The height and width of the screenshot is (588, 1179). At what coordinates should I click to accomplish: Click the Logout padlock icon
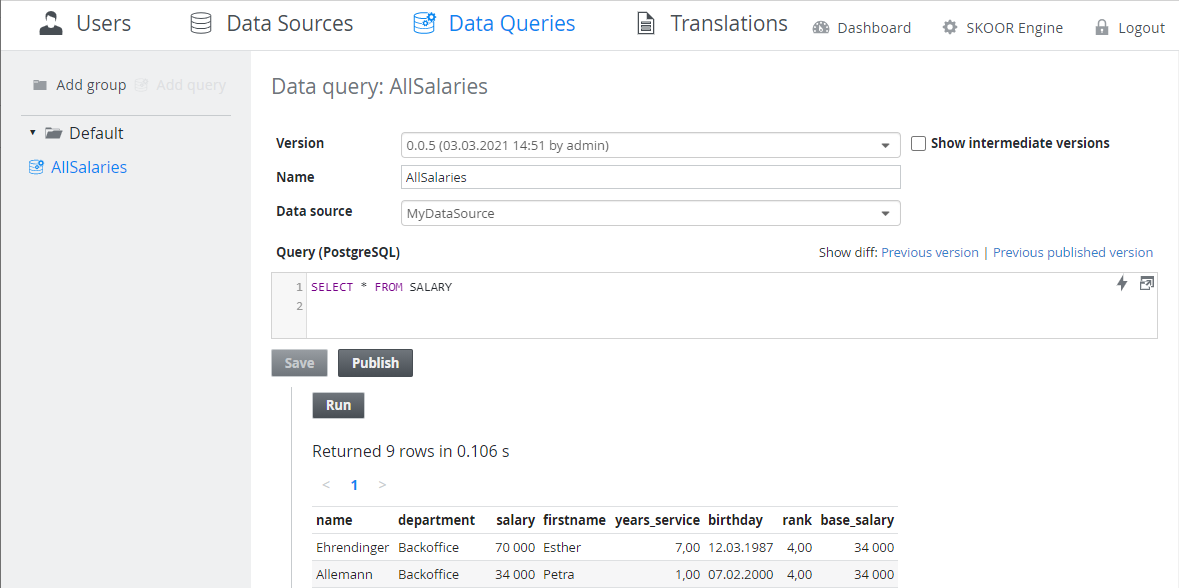point(1101,28)
